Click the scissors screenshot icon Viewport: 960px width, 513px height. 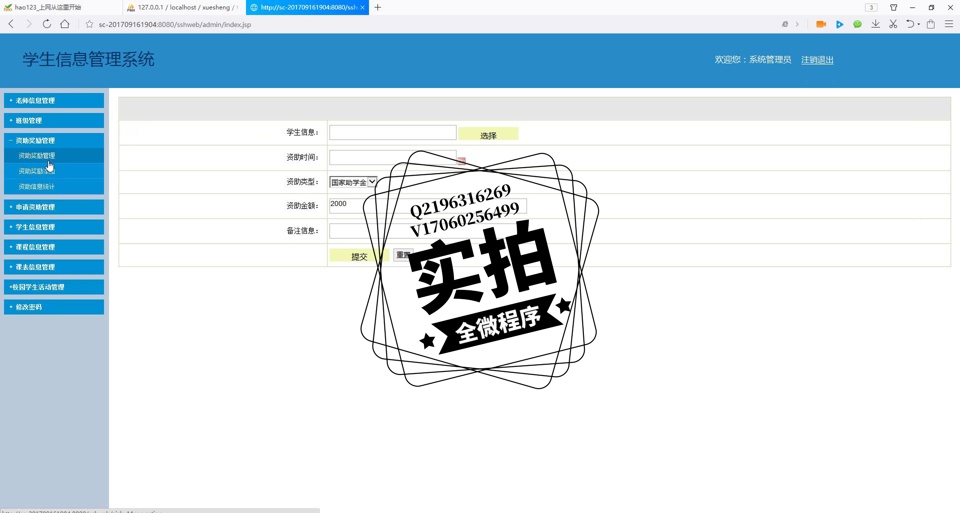(x=893, y=24)
